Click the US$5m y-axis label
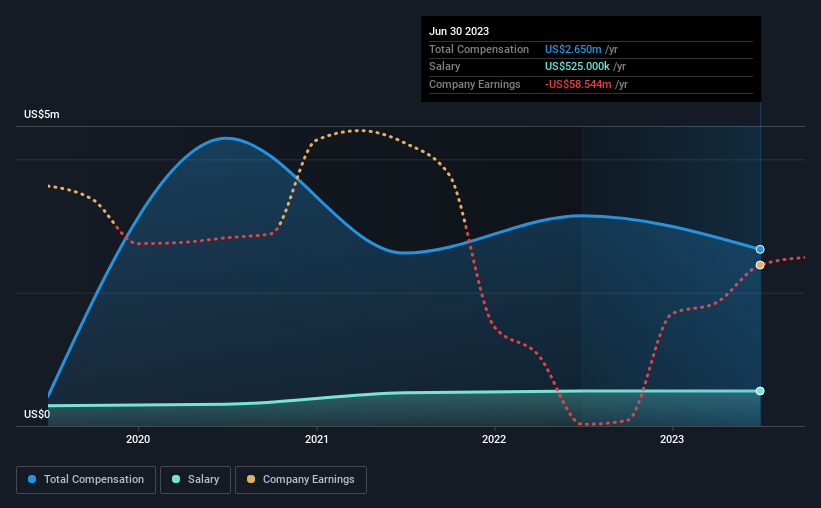The height and width of the screenshot is (508, 821). (x=42, y=114)
